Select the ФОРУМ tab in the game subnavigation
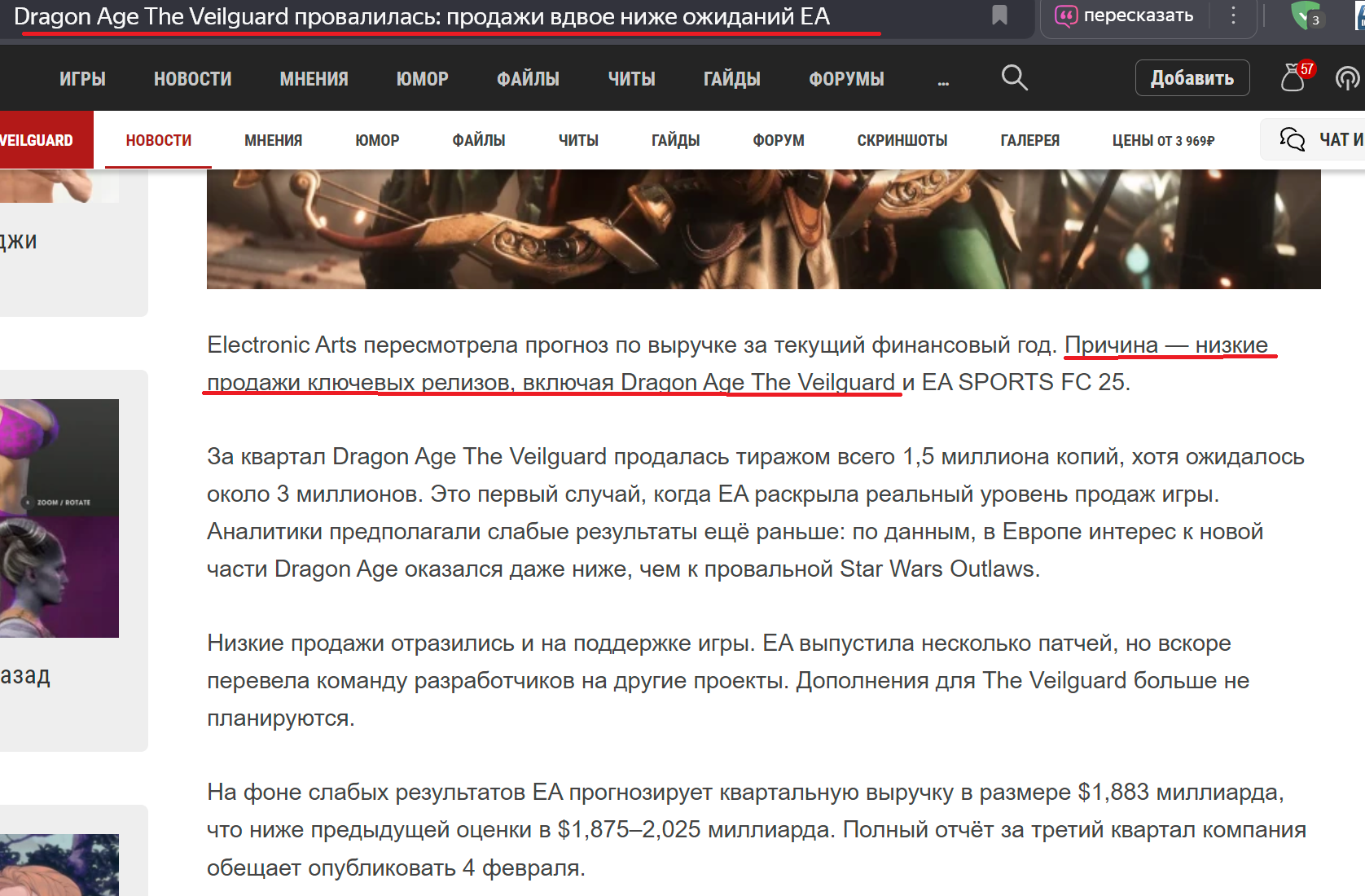 779,140
